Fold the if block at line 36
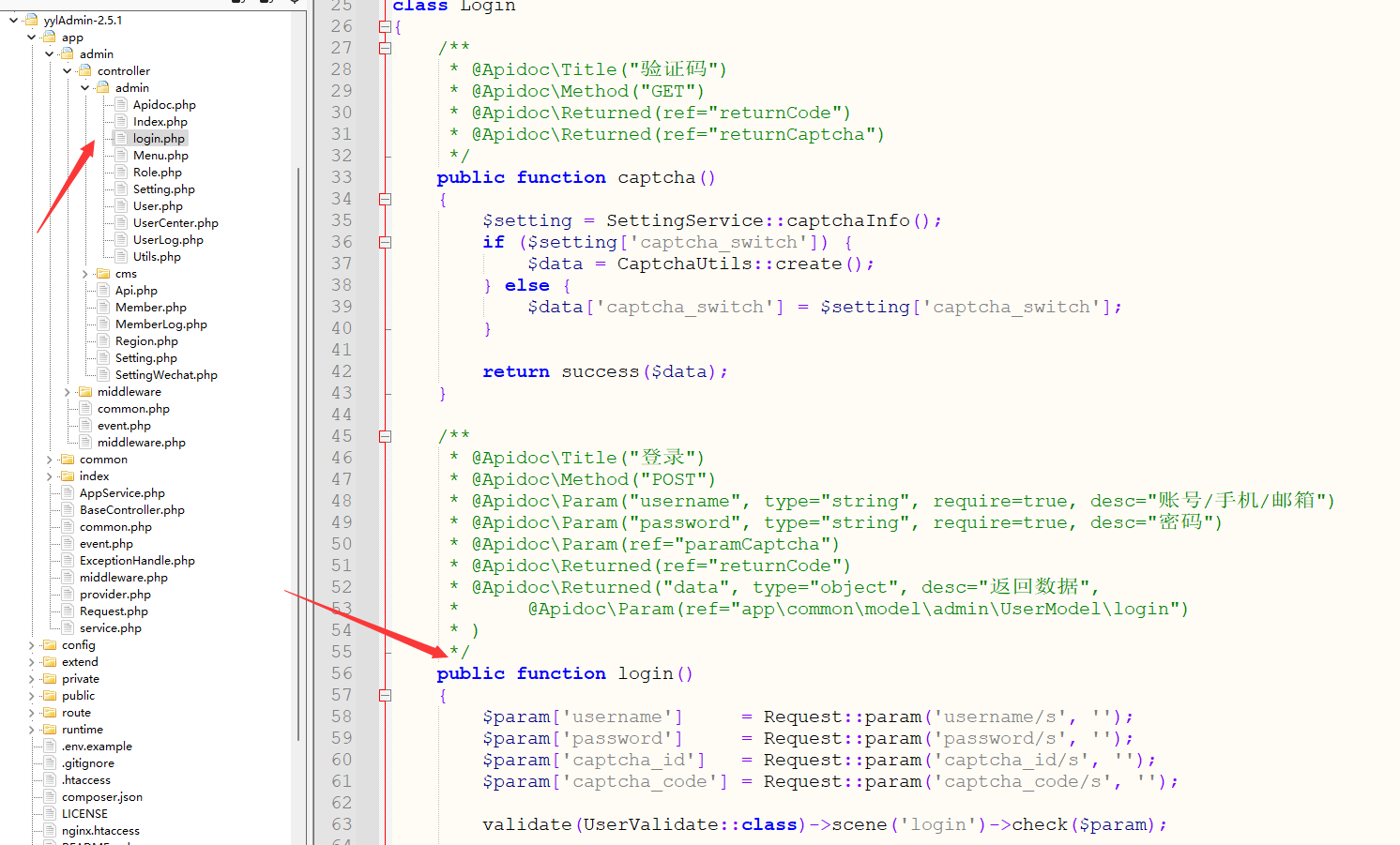The image size is (1400, 845). point(385,242)
